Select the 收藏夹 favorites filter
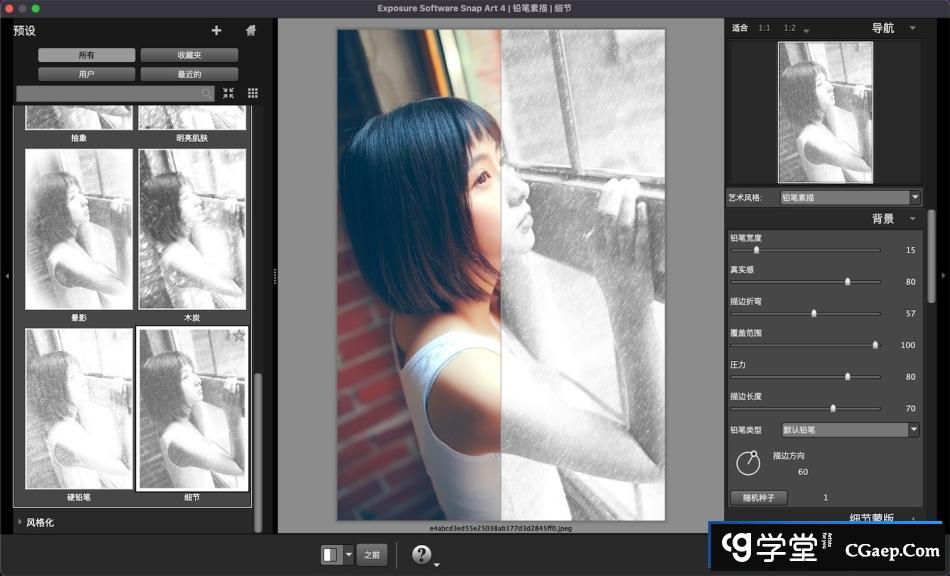 189,55
